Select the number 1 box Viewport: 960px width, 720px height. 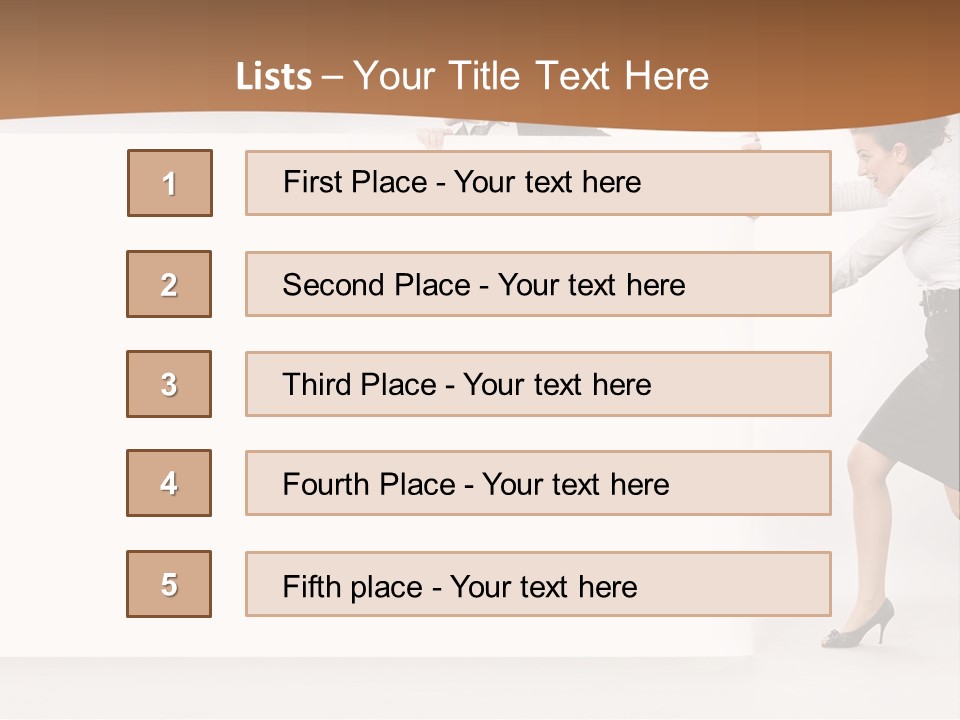click(x=170, y=183)
